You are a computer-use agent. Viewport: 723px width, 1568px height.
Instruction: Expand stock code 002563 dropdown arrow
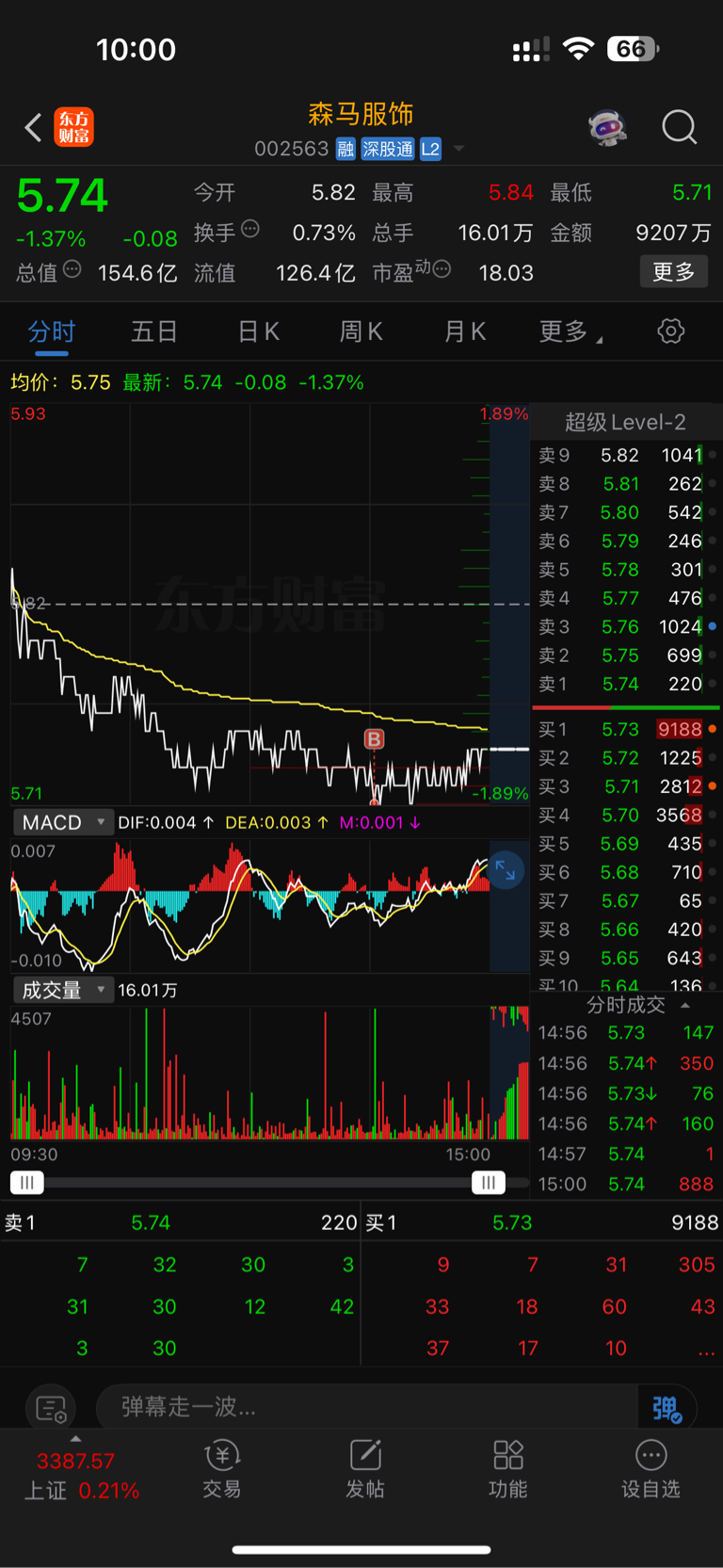point(459,149)
